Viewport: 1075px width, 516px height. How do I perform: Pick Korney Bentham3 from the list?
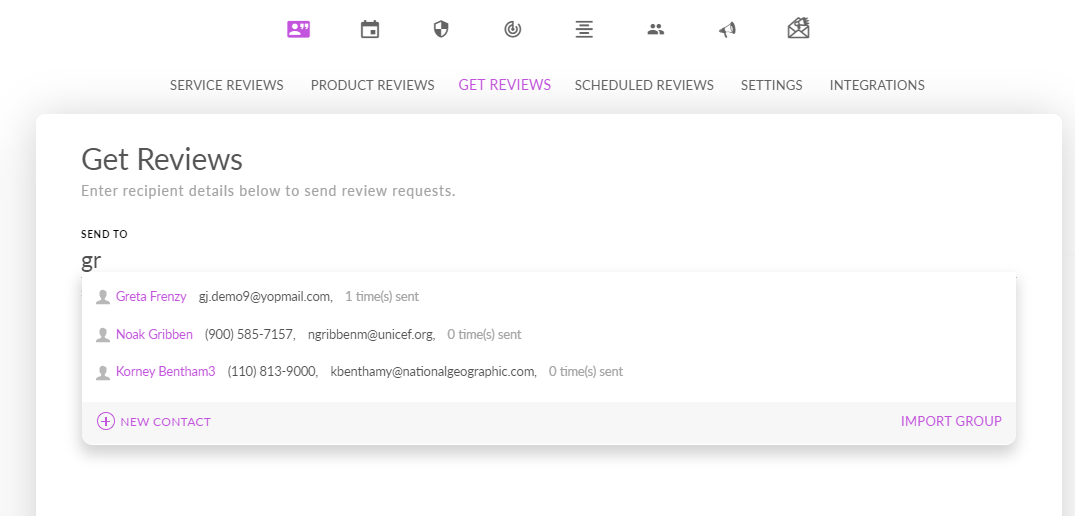(x=548, y=371)
